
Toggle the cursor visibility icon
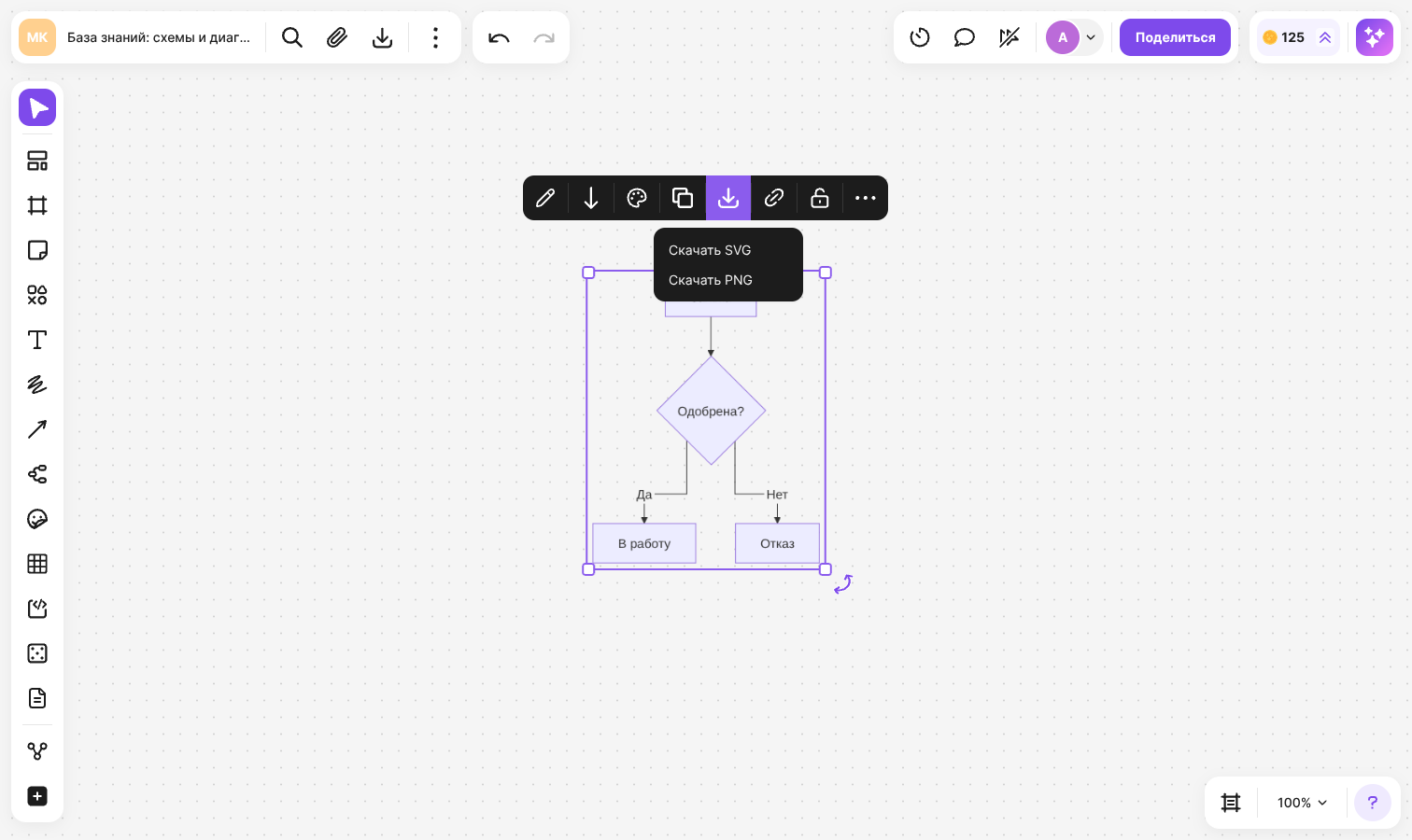[x=1010, y=37]
